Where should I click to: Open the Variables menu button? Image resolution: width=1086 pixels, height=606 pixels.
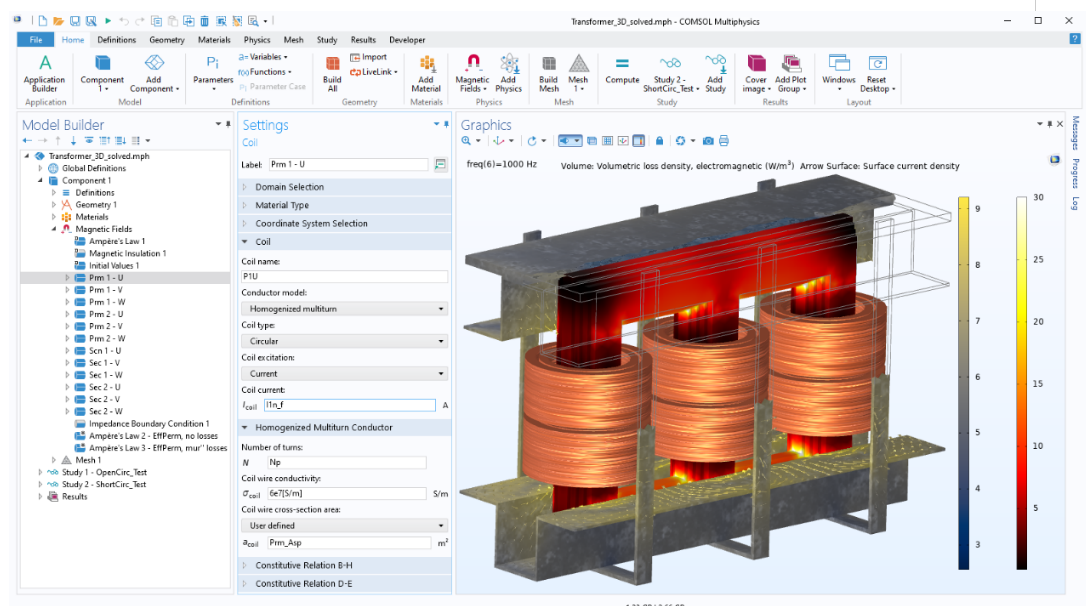tap(263, 57)
